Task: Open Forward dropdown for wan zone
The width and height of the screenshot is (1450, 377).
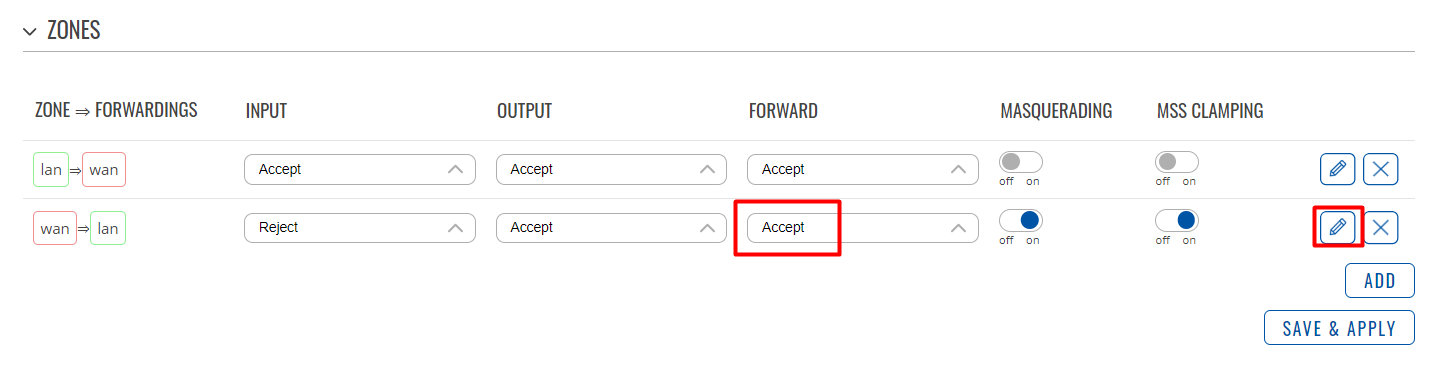Action: click(x=863, y=228)
